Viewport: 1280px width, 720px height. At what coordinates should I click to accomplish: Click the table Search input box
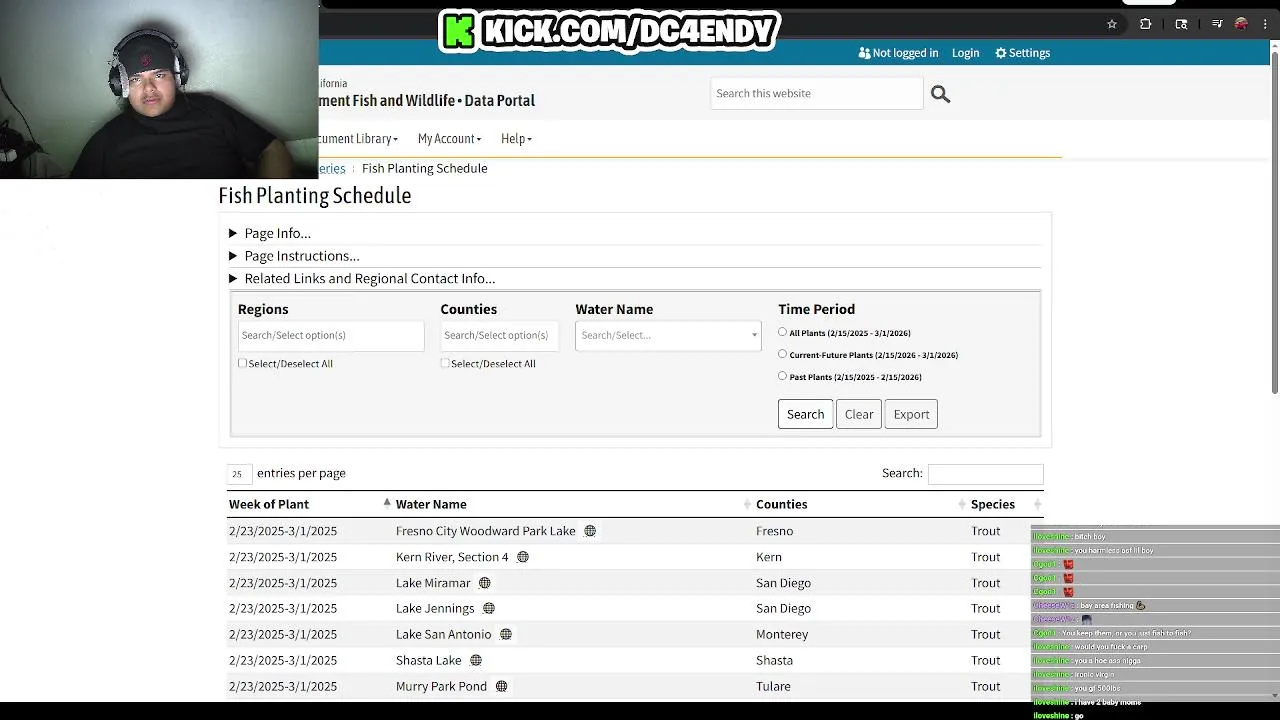pos(985,474)
